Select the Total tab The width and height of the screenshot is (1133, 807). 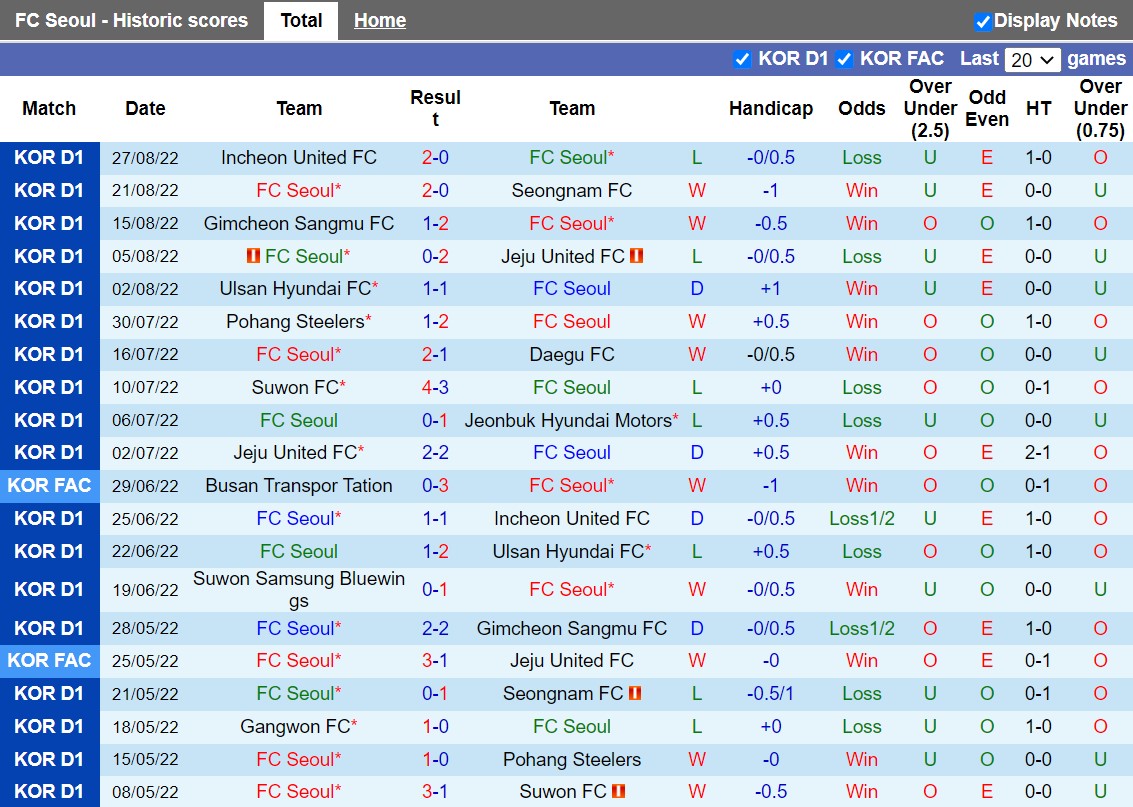click(x=300, y=20)
